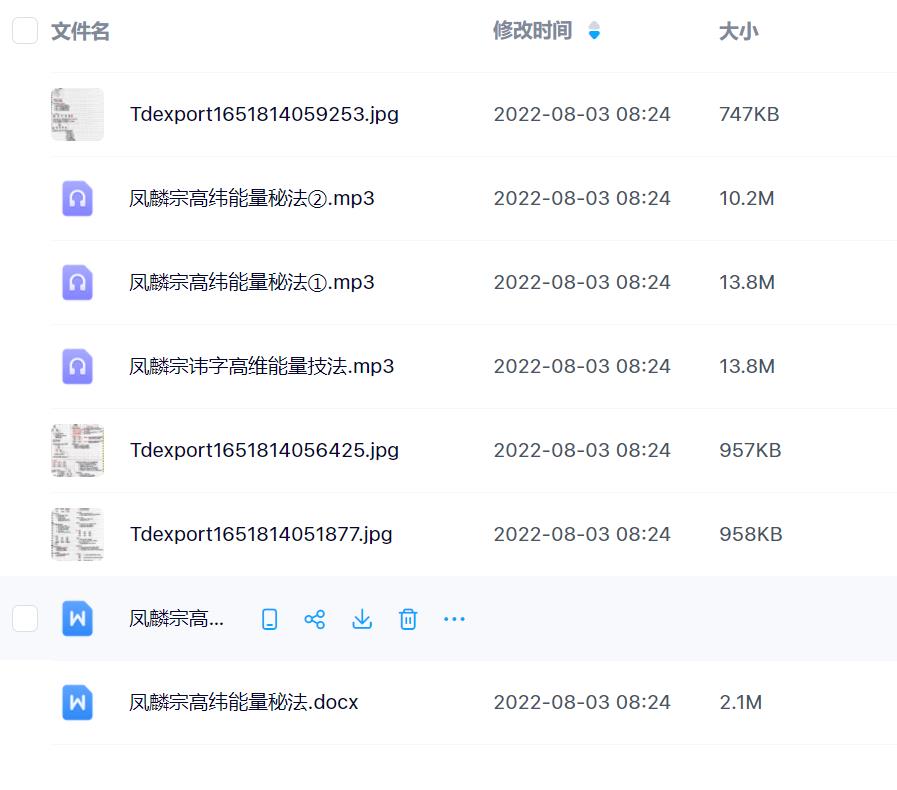Download the hovered Word document
This screenshot has height=790, width=897.
point(362,619)
